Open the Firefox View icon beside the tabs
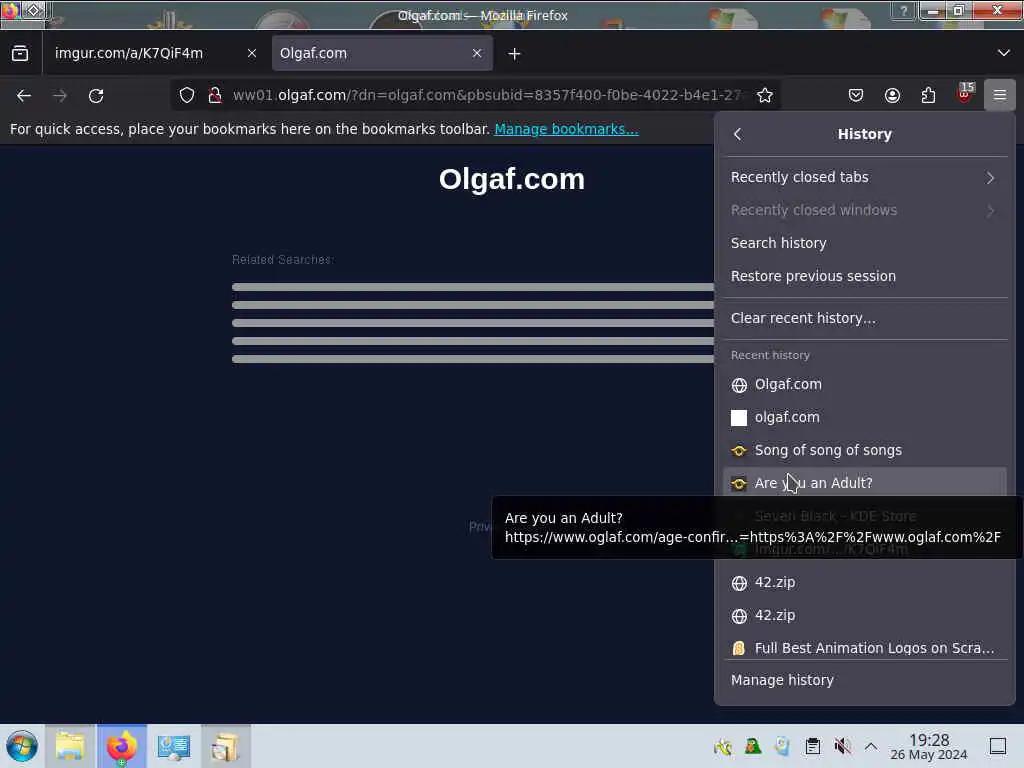The height and width of the screenshot is (768, 1024). coord(20,54)
